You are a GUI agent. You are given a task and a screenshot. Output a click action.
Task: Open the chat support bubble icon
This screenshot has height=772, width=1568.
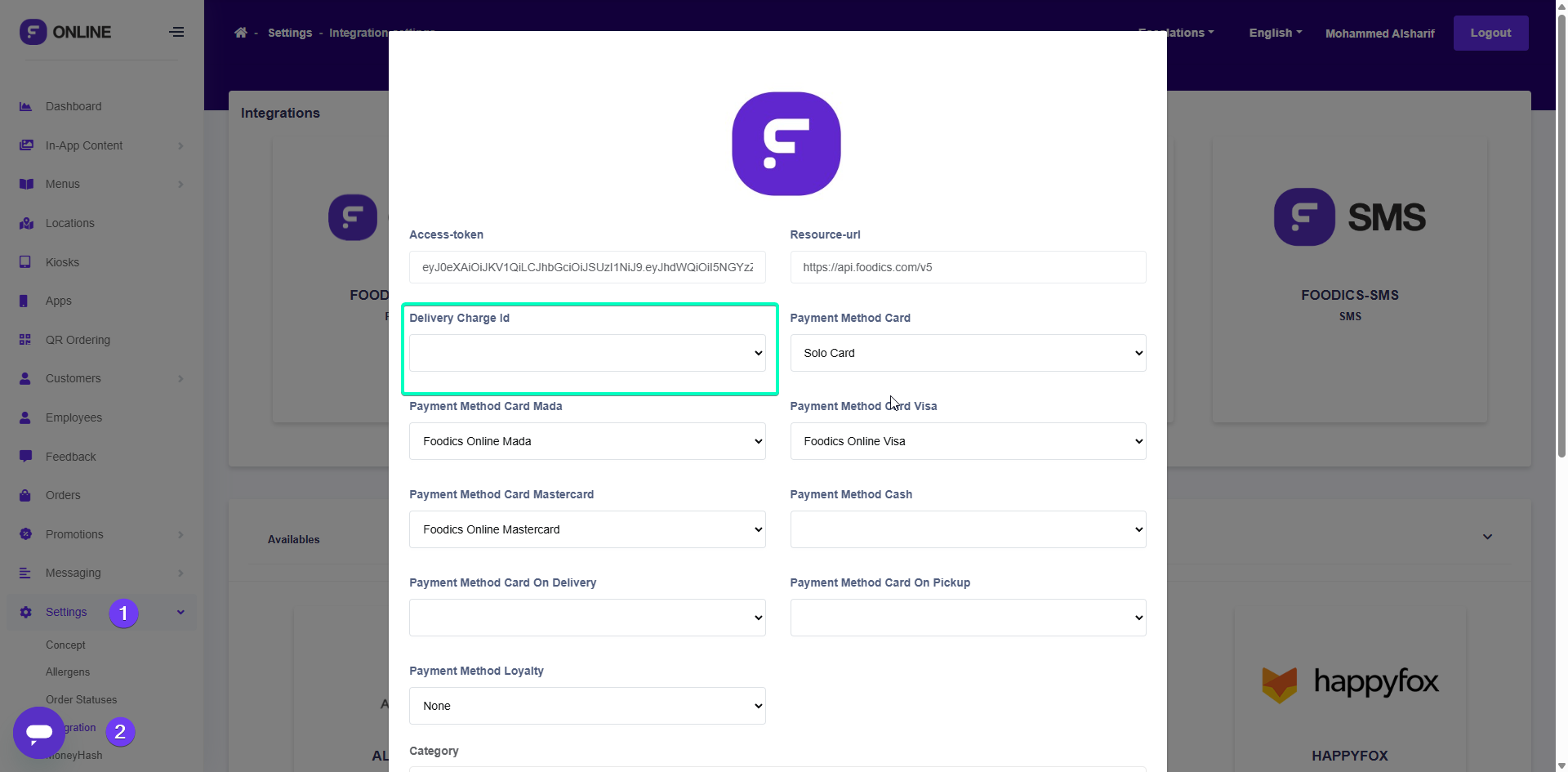pyautogui.click(x=39, y=733)
